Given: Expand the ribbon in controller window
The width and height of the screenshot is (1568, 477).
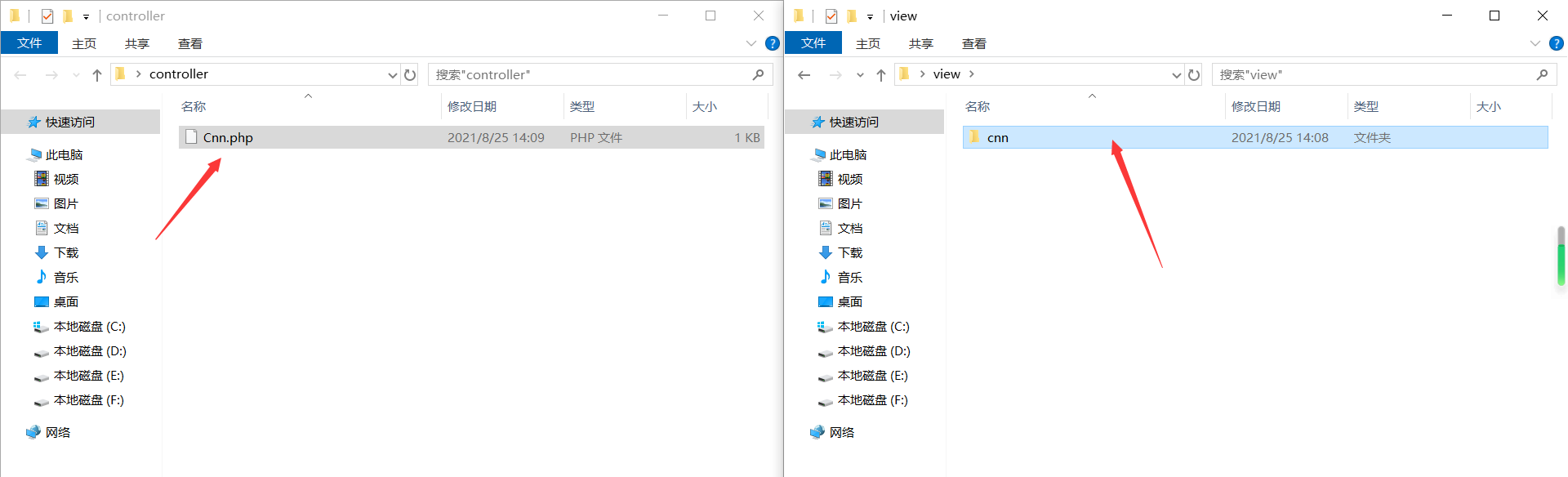Looking at the screenshot, I should tap(751, 43).
